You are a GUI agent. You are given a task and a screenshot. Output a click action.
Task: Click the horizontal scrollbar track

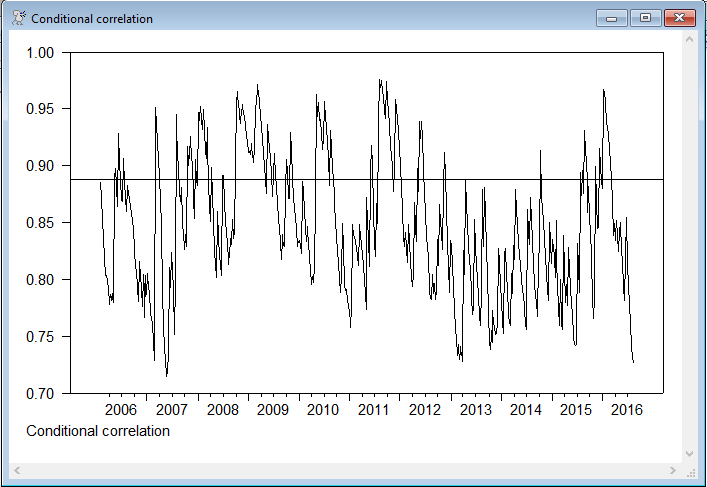(x=345, y=469)
